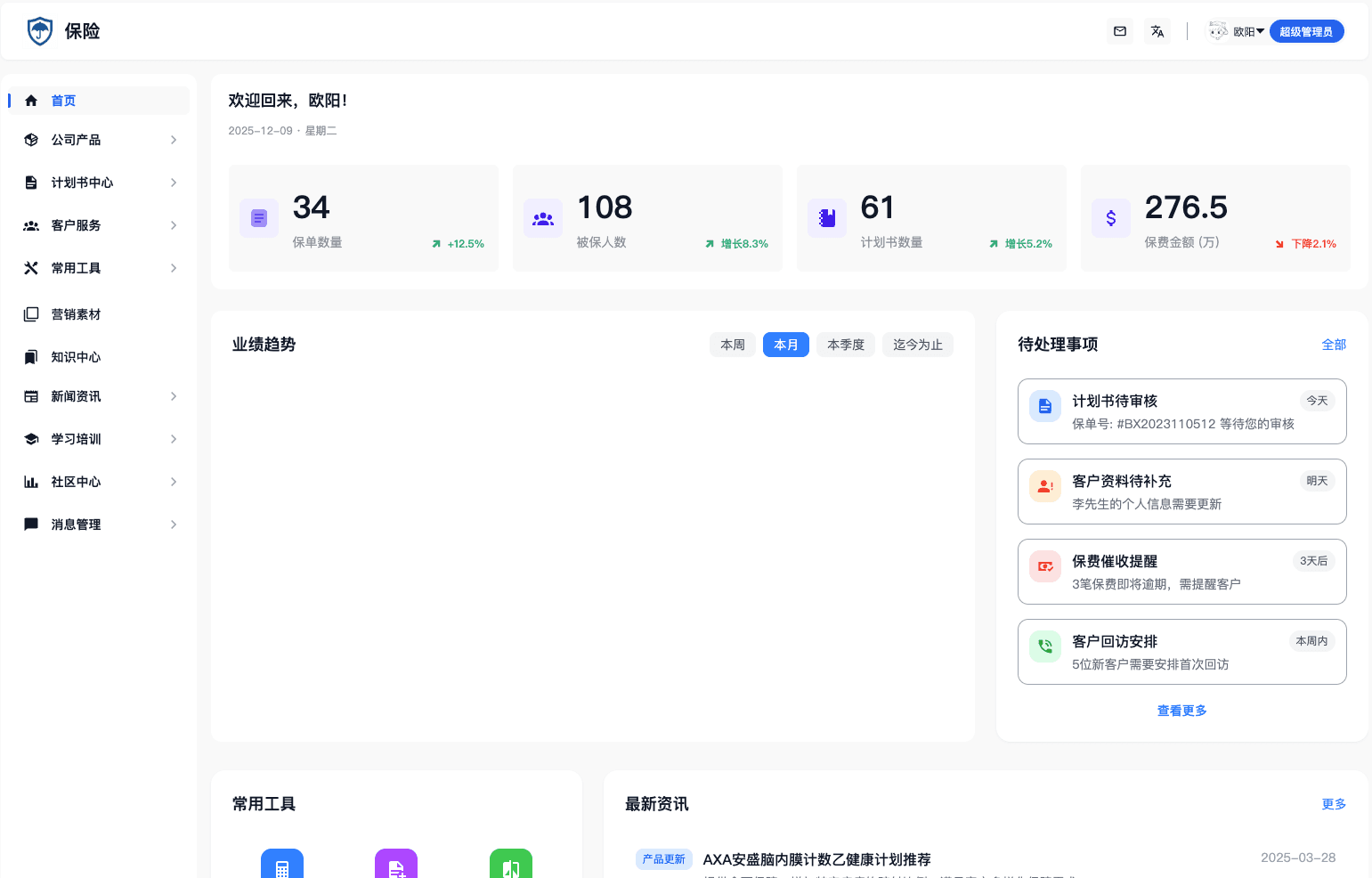Click the 查看更多 link under pending items

click(x=1181, y=710)
